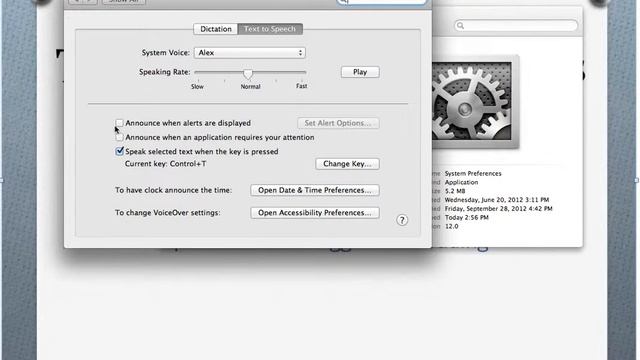Screen dimensions: 640x360
Task: Select the Text to Speech tab
Action: tap(270, 29)
